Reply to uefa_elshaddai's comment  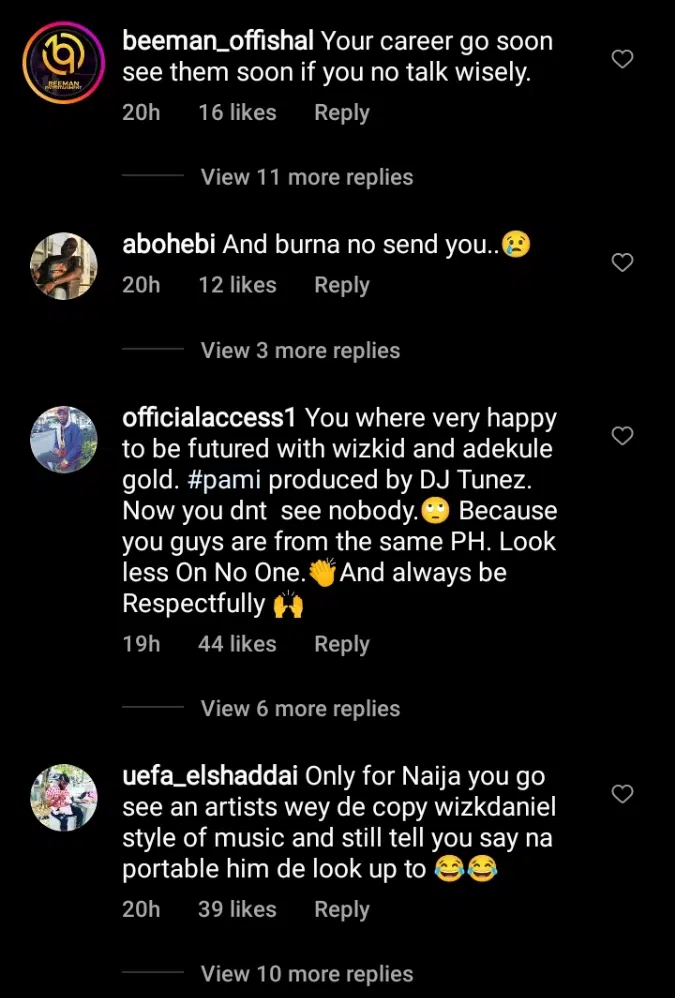[342, 910]
